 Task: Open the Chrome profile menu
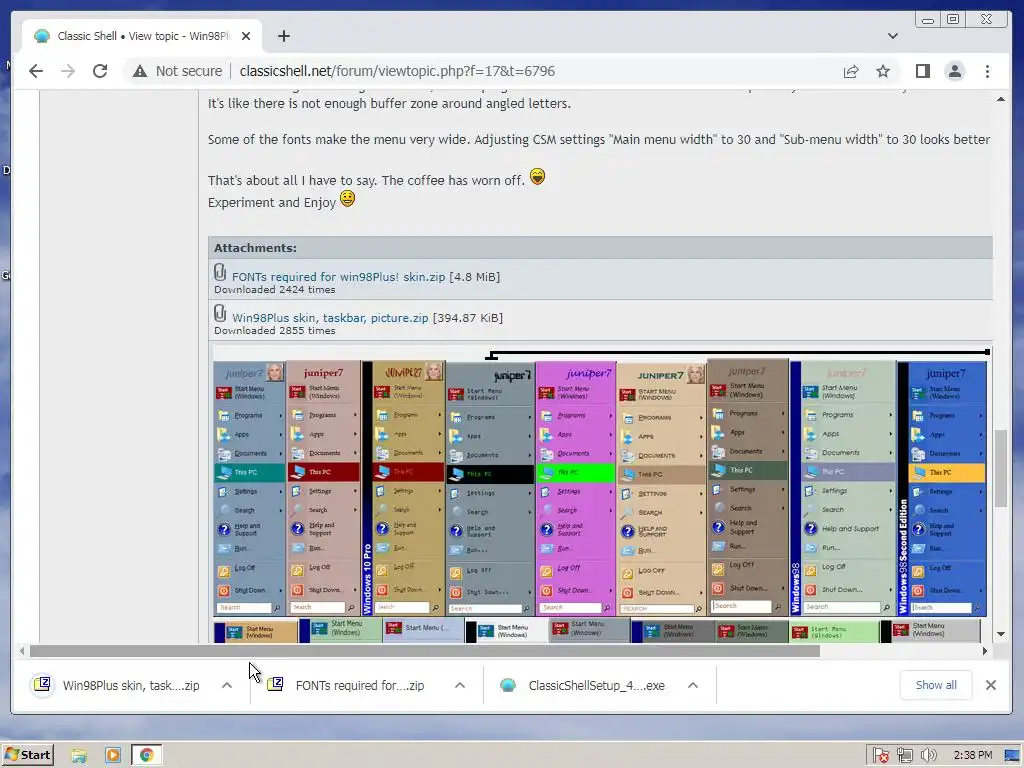click(955, 71)
